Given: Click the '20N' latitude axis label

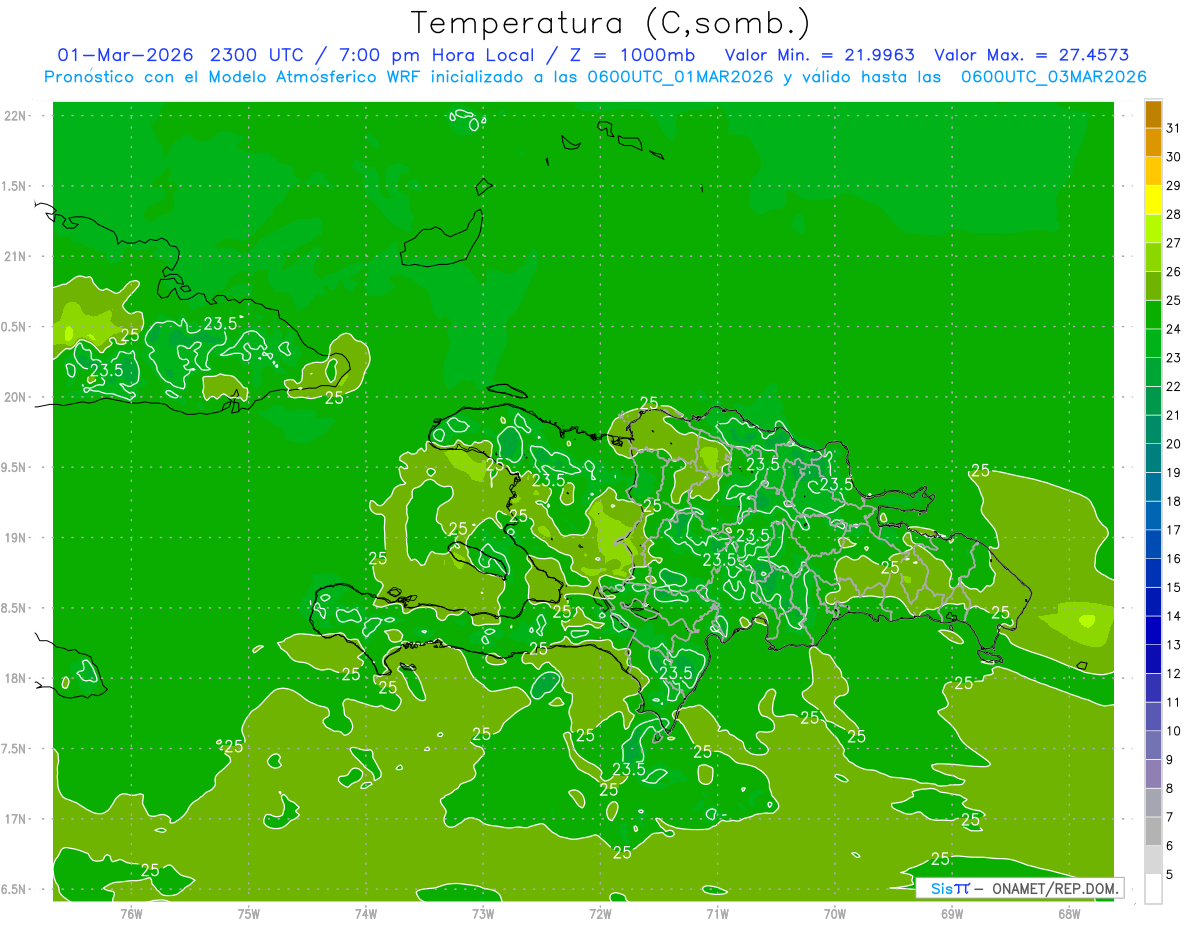Looking at the screenshot, I should [14, 397].
